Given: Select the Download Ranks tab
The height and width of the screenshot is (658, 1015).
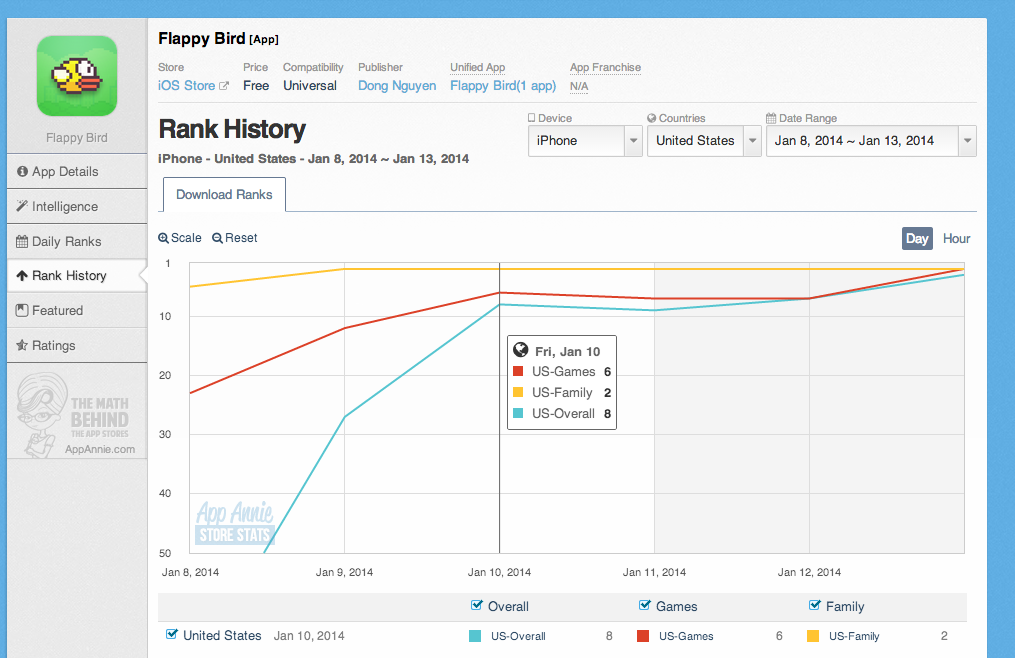Looking at the screenshot, I should (x=224, y=195).
